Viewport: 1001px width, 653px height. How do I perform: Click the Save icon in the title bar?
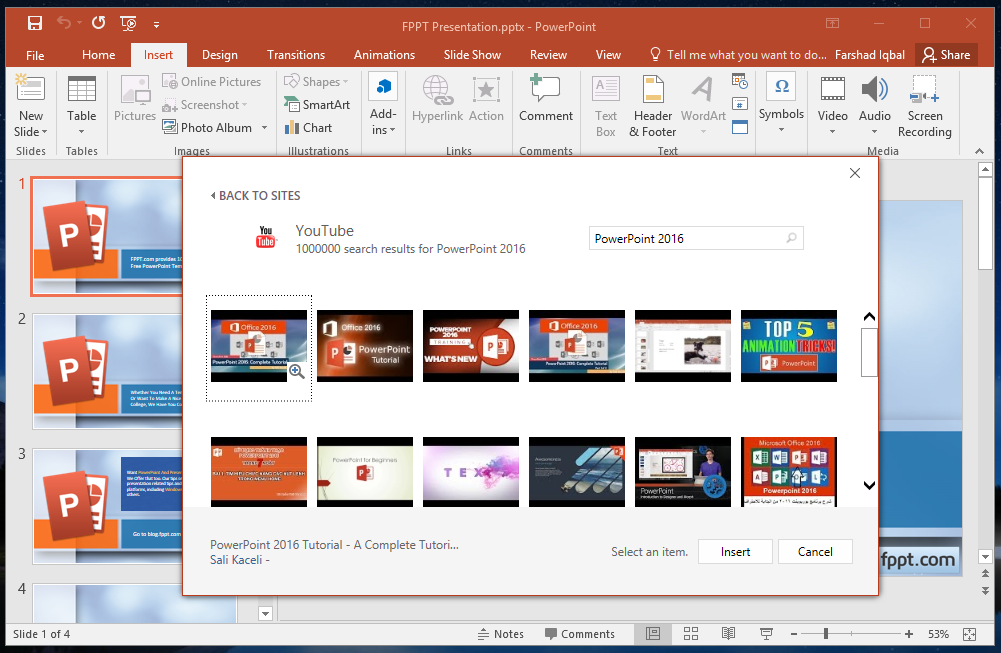tap(34, 22)
